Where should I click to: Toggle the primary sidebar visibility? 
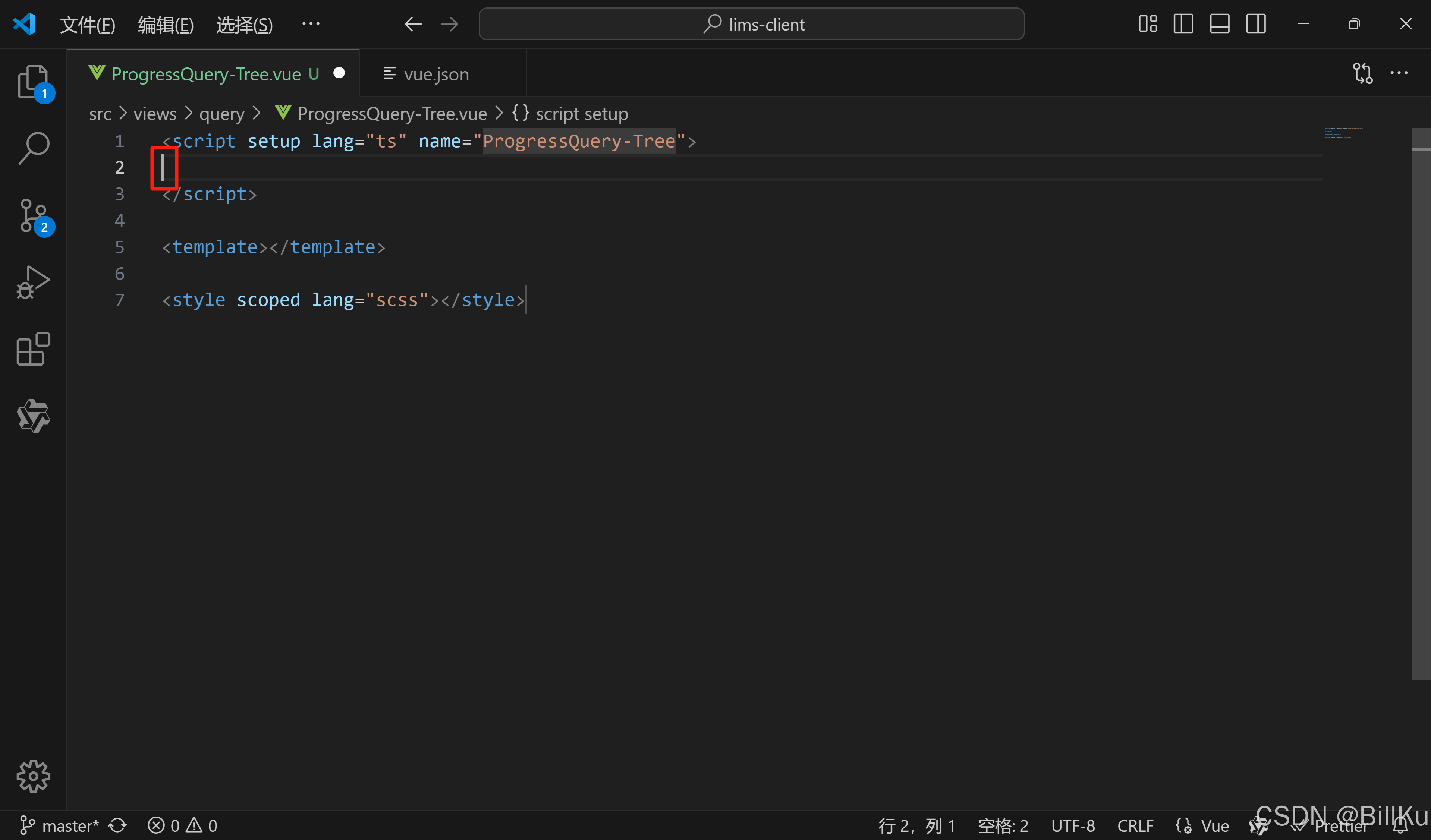(1183, 24)
